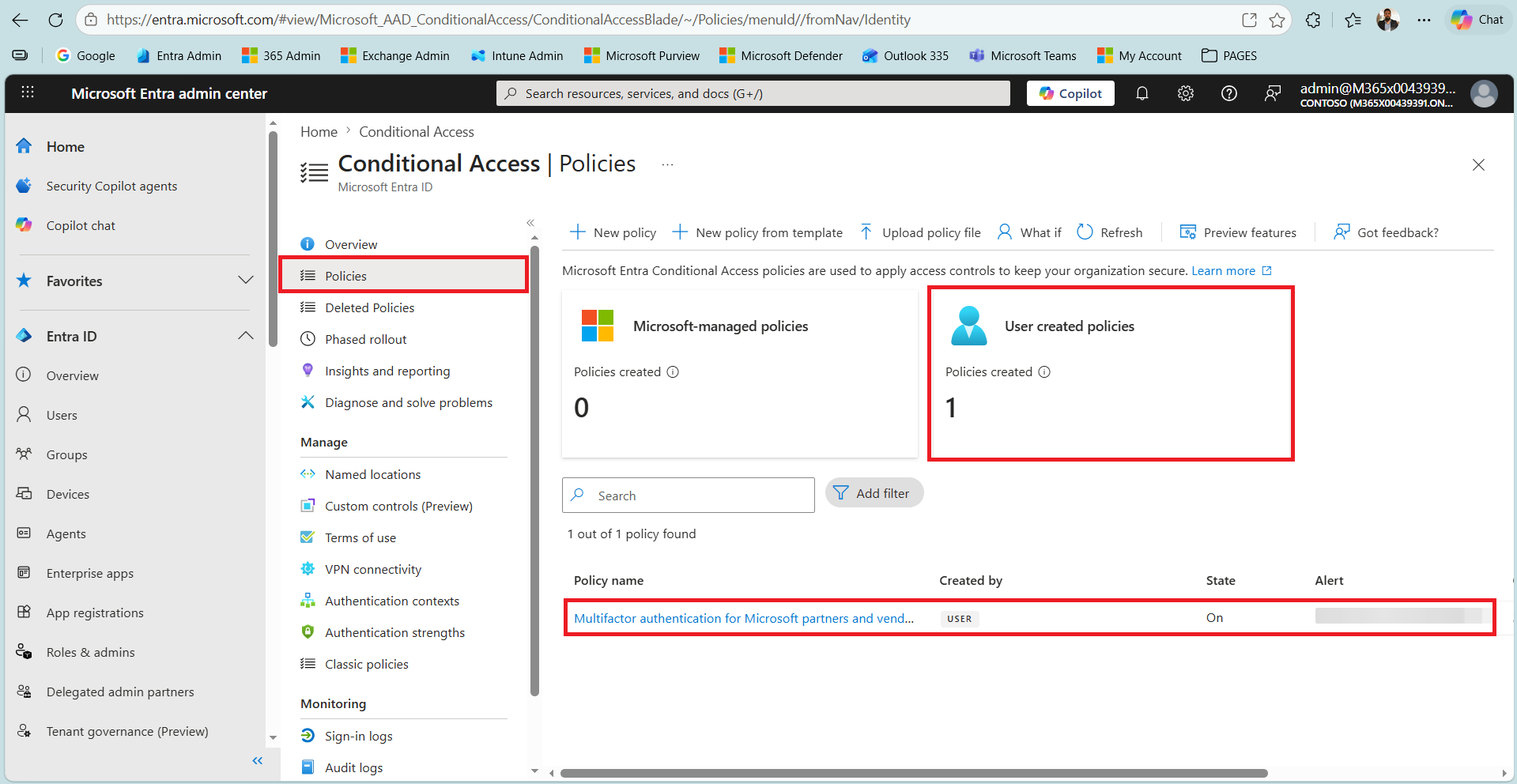The width and height of the screenshot is (1517, 784).
Task: Click New policy
Action: (x=613, y=232)
